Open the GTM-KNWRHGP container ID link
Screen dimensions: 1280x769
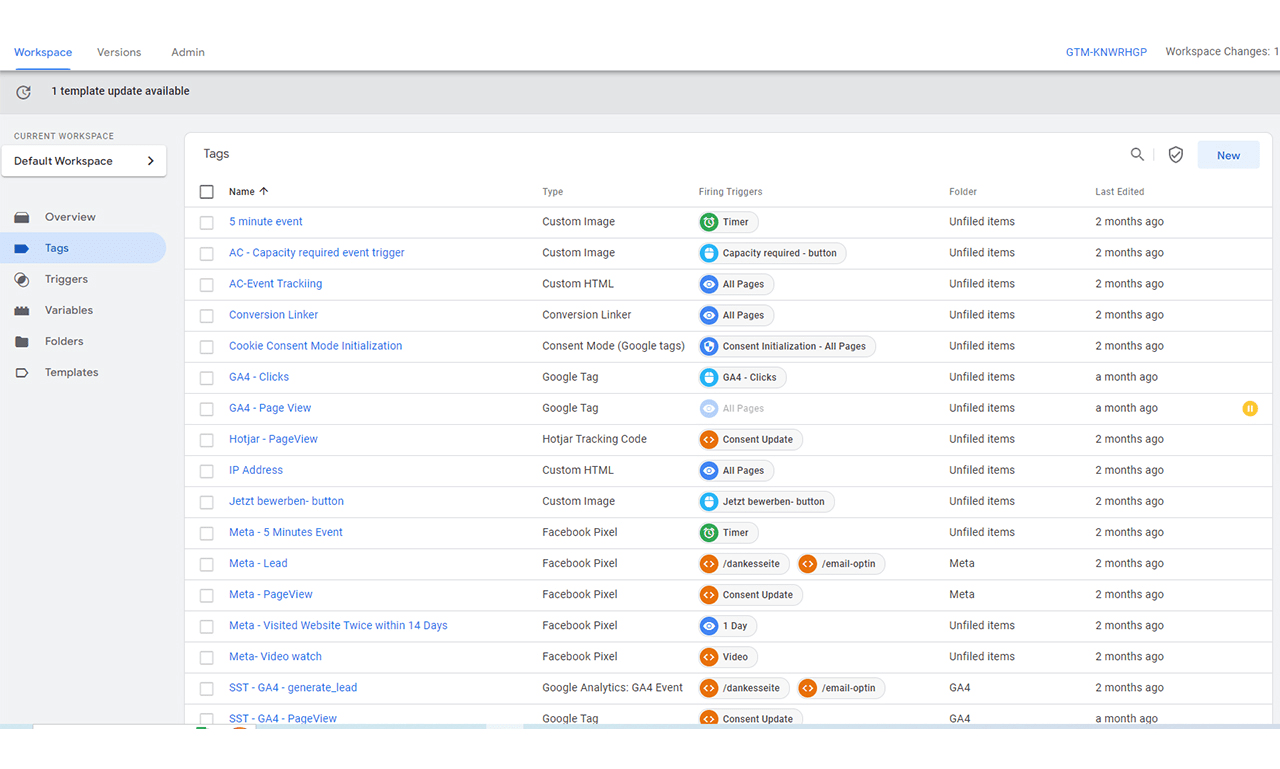click(1106, 52)
